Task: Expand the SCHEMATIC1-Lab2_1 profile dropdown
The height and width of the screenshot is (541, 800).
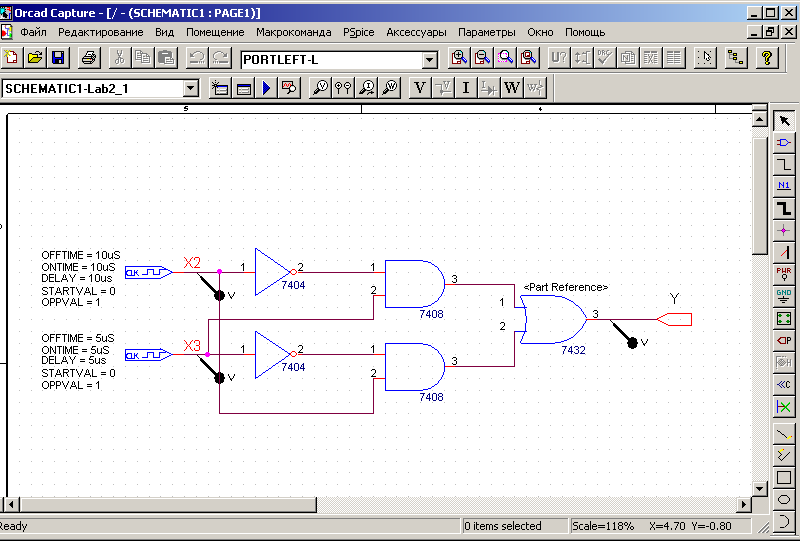Action: [x=190, y=88]
